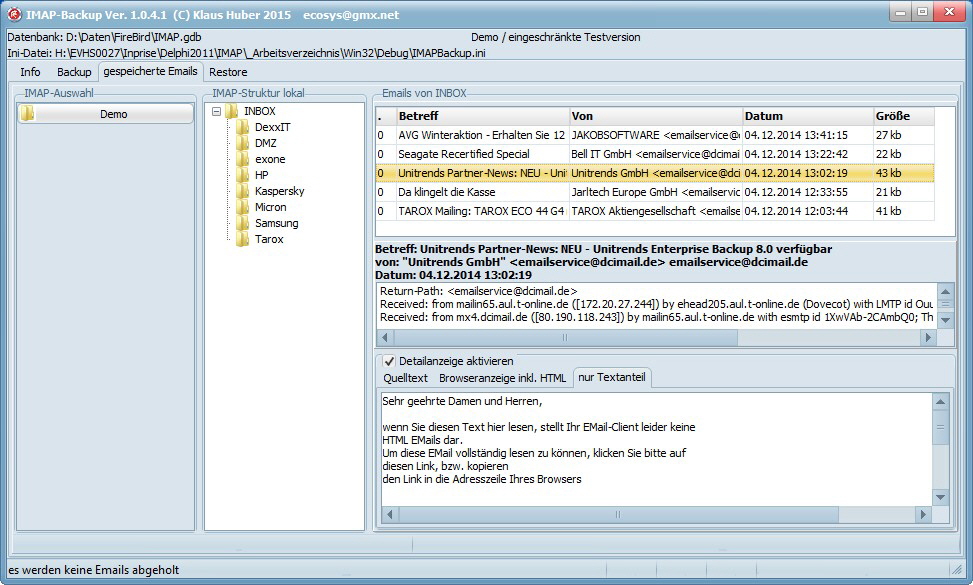Screen dimensions: 973x585
Task: Click the exone folder icon
Action: pos(242,159)
